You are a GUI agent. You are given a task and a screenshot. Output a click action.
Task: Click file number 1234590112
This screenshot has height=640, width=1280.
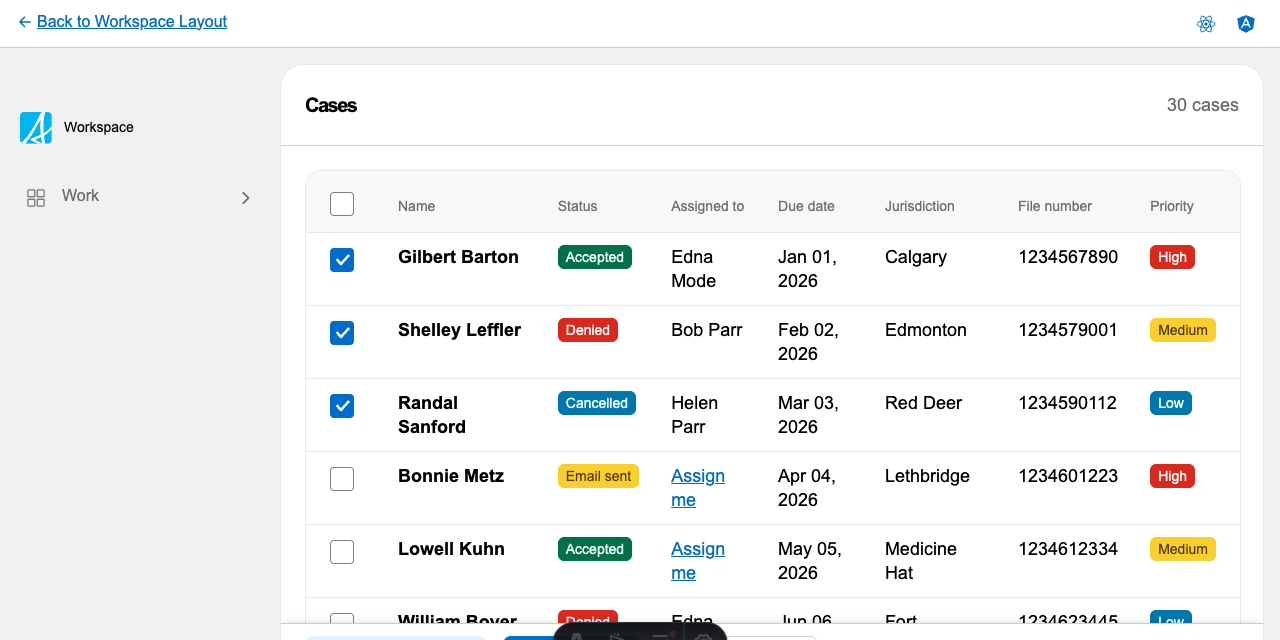click(1068, 403)
